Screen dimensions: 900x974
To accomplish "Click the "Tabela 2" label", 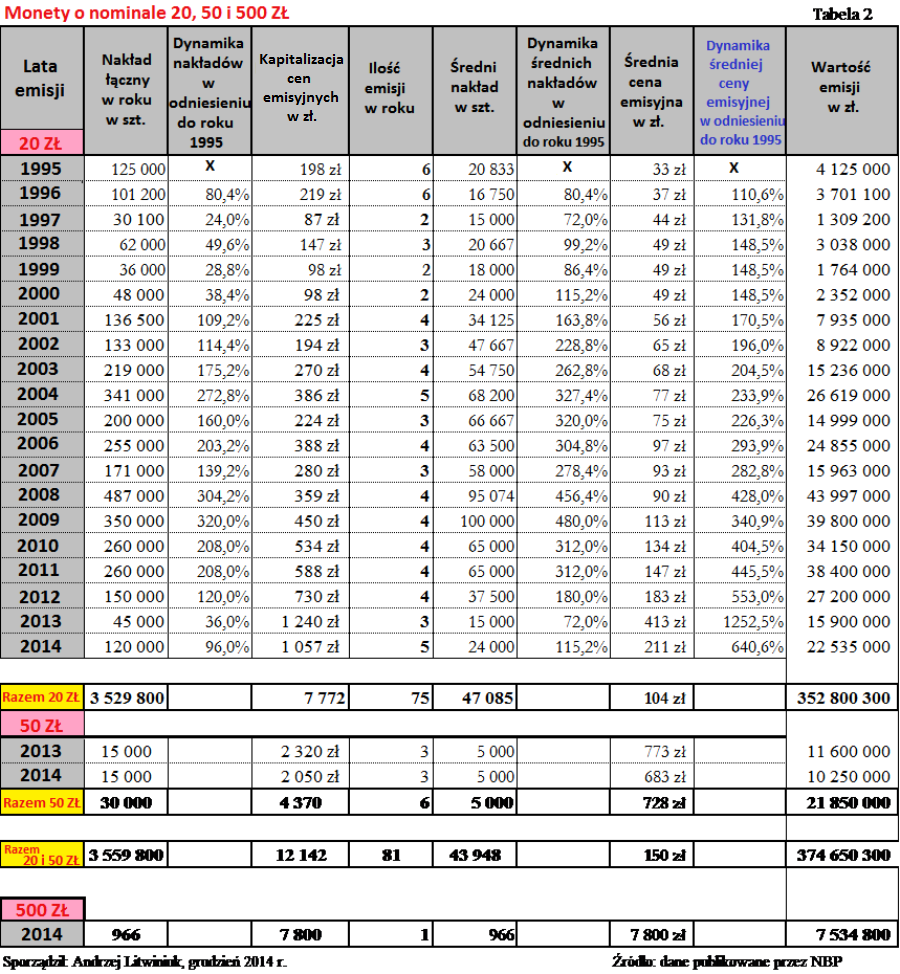I will 842,14.
